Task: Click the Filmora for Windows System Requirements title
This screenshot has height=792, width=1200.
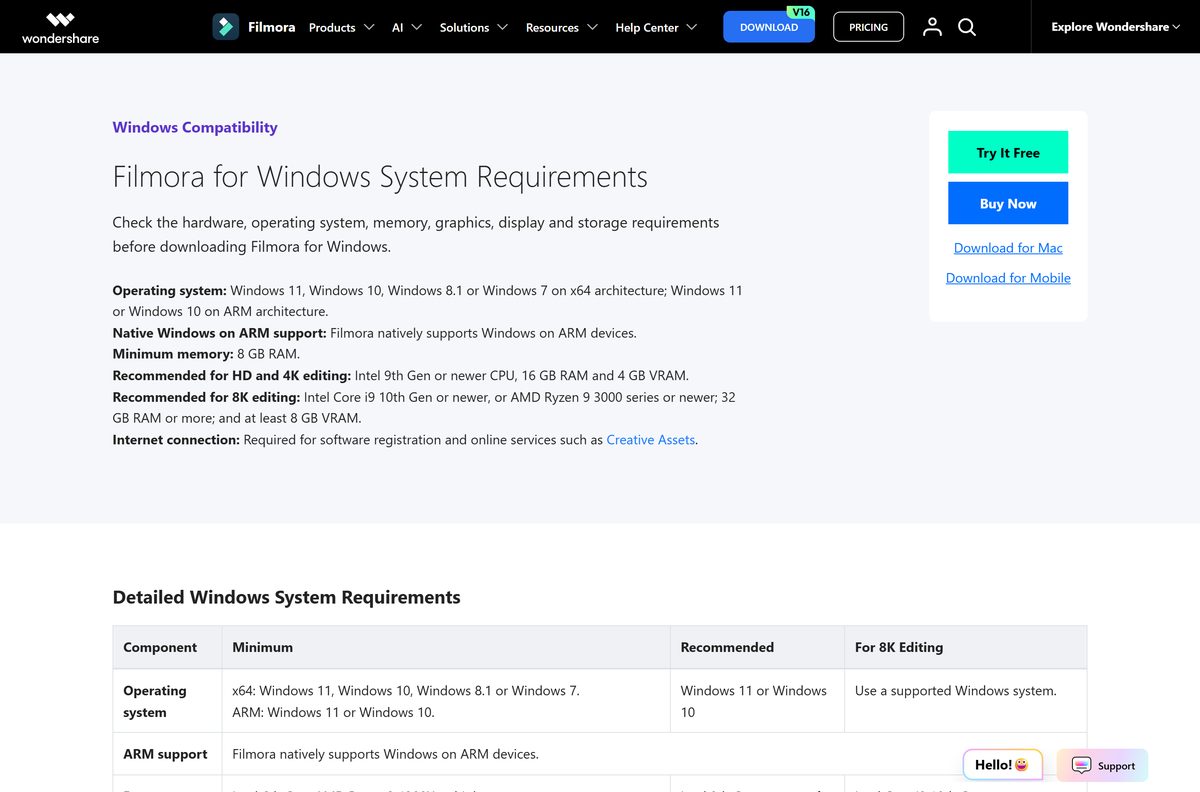Action: [380, 177]
